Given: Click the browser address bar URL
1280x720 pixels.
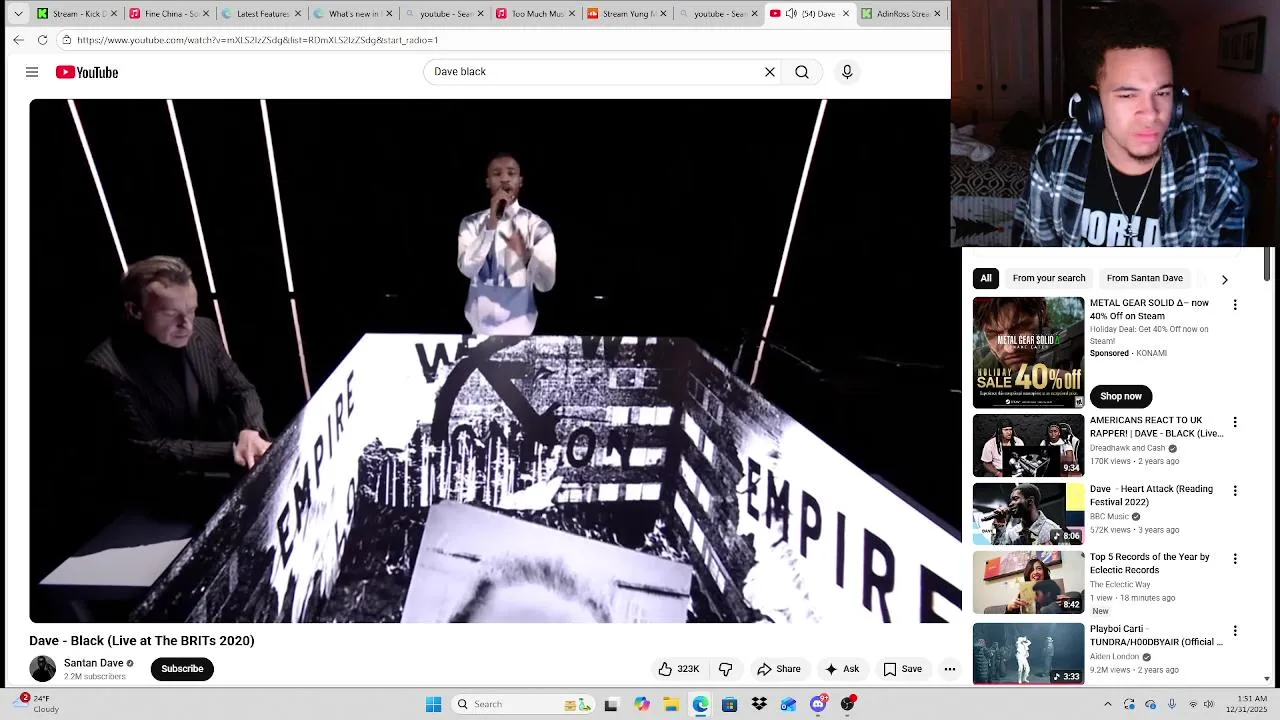Looking at the screenshot, I should (257, 40).
